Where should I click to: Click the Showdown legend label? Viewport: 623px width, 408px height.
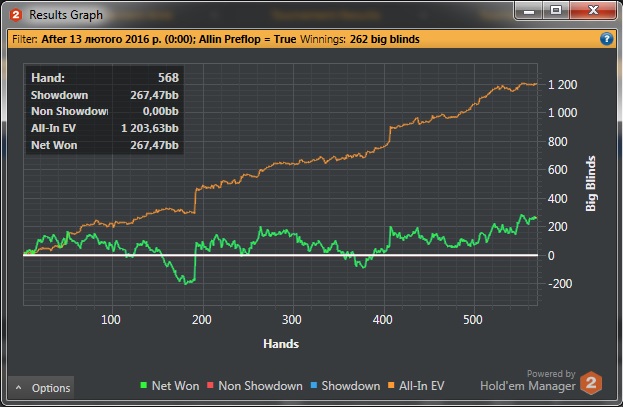pyautogui.click(x=350, y=386)
